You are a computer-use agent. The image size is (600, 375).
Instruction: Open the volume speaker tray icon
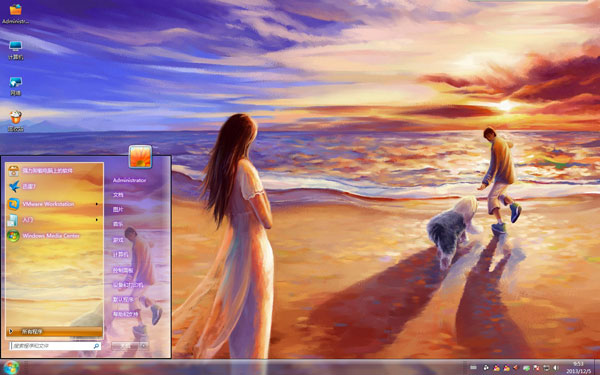[556, 368]
